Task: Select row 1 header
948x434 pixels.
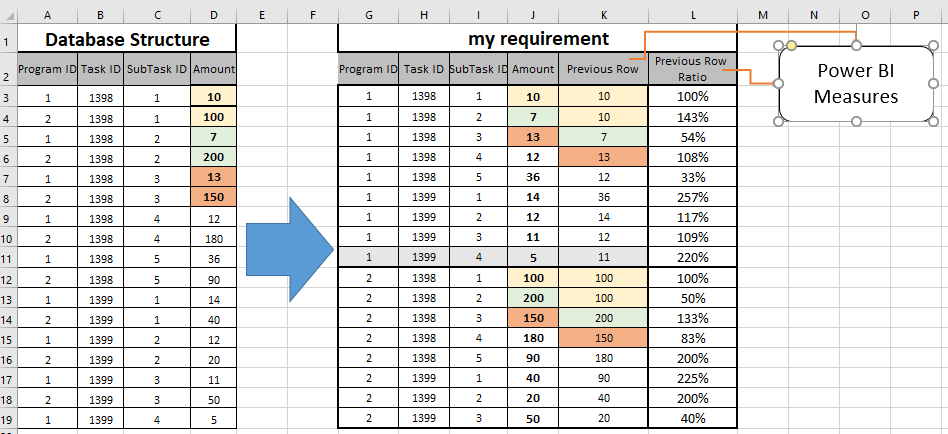Action: click(x=8, y=41)
